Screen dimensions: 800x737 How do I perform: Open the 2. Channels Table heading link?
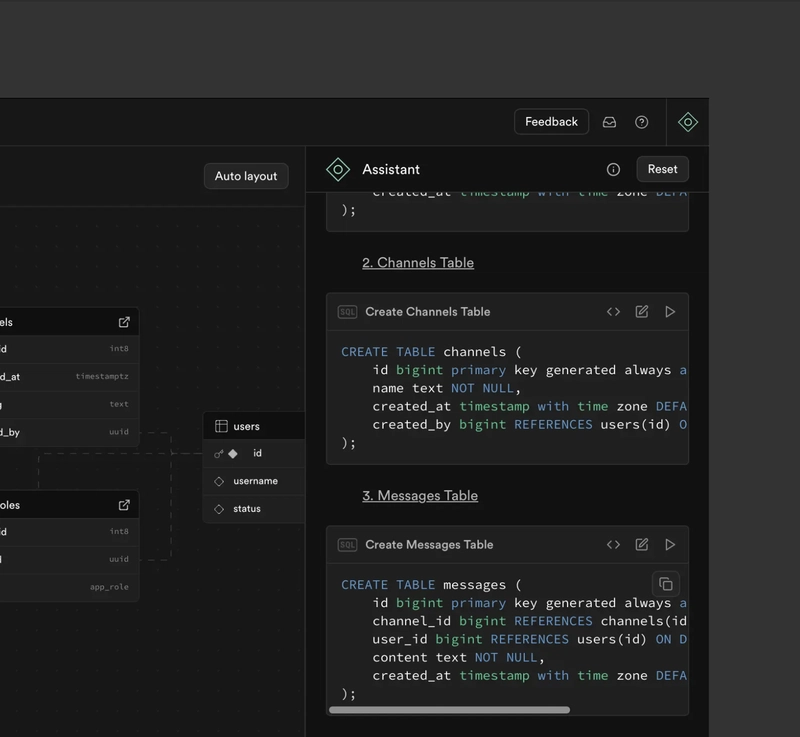(x=418, y=263)
